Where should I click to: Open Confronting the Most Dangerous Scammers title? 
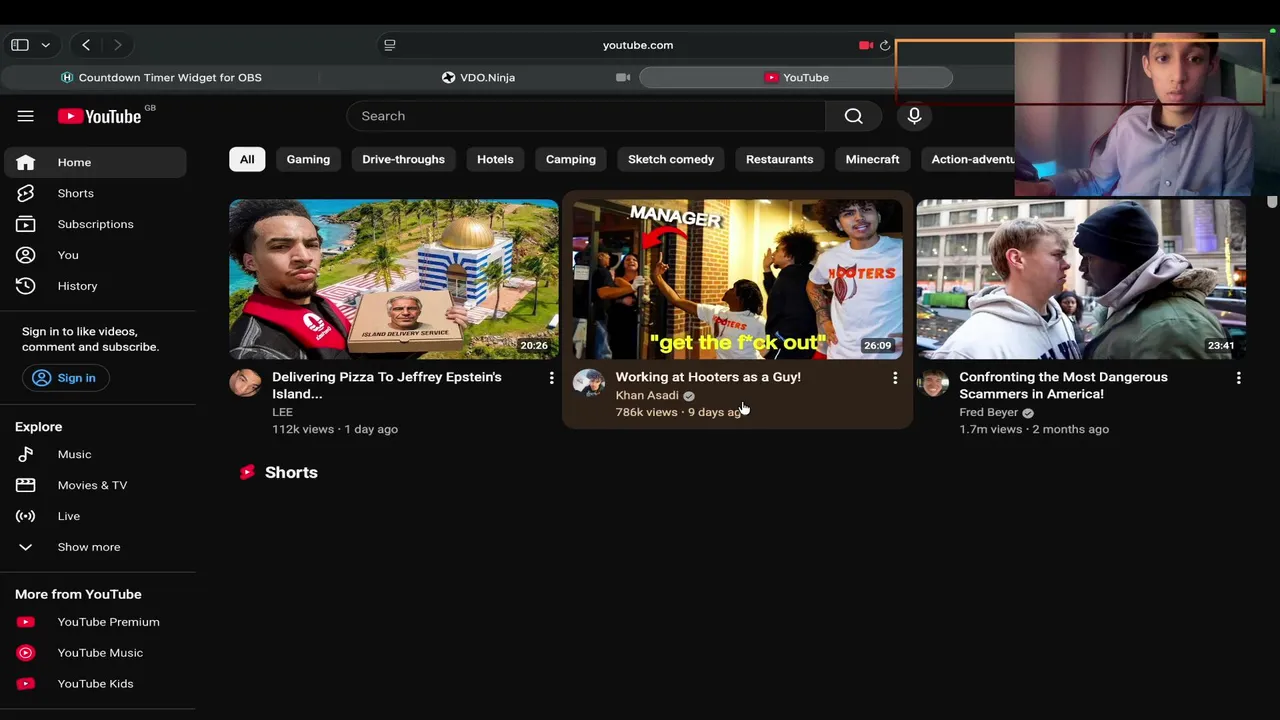[x=1063, y=385]
